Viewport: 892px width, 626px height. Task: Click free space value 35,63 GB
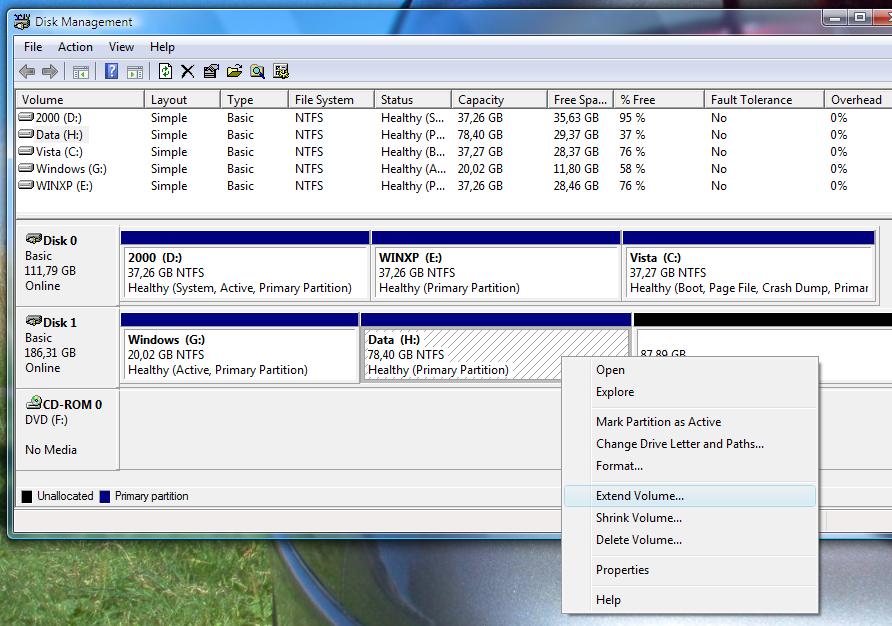[576, 118]
